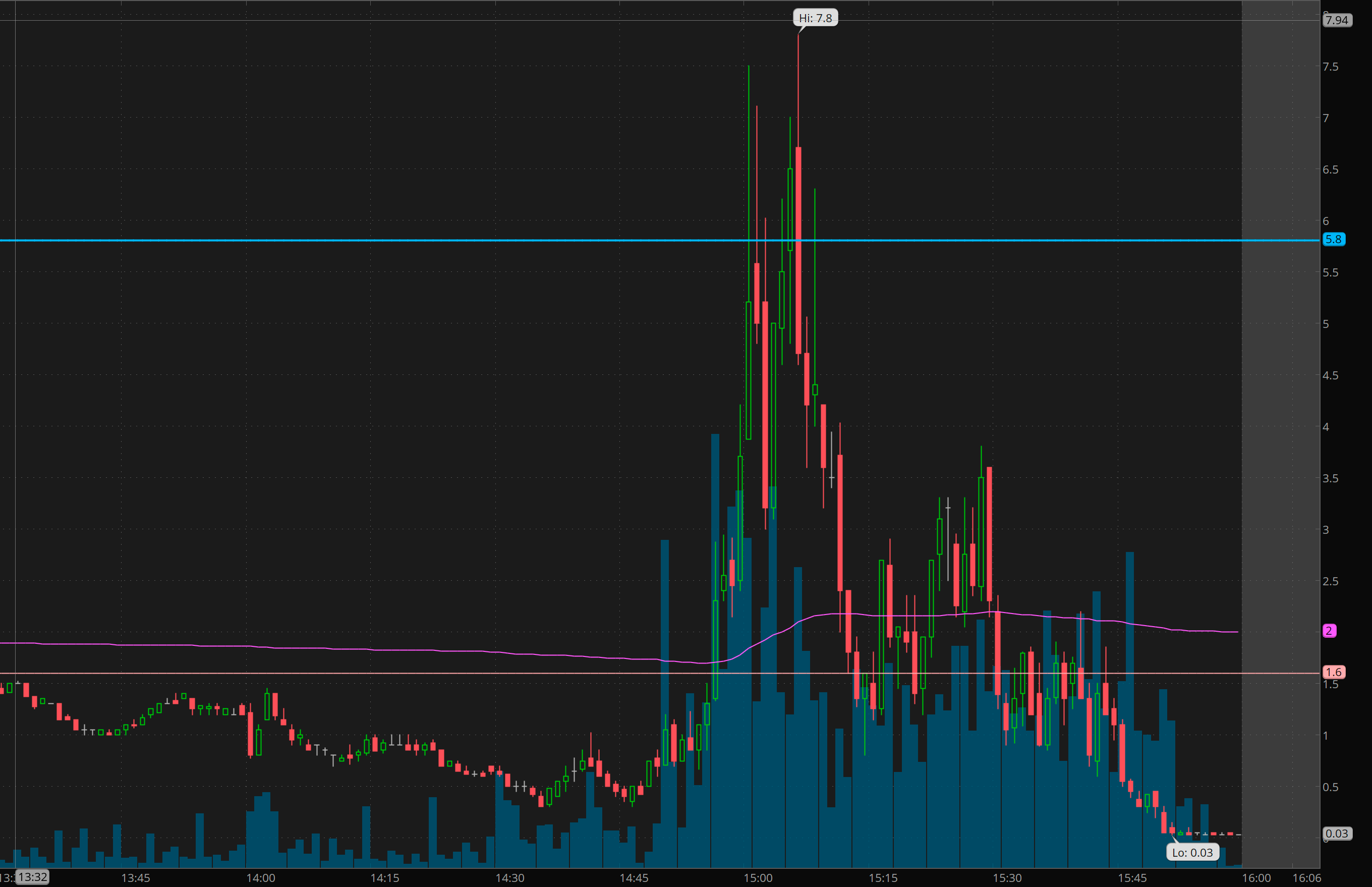The width and height of the screenshot is (1372, 887).
Task: Click the 15:45 time axis label
Action: pos(1131,878)
